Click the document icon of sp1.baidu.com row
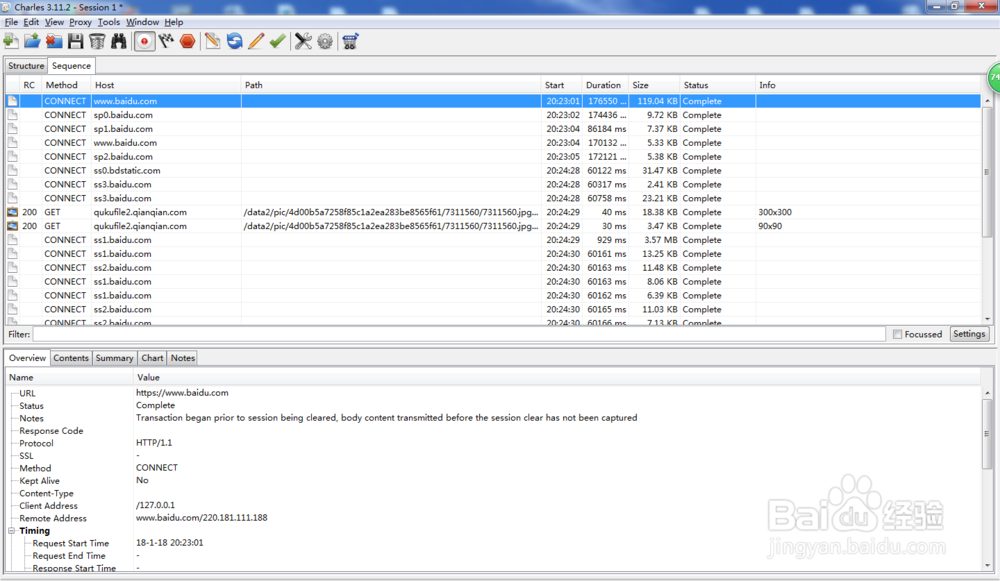This screenshot has height=581, width=1000. coord(12,129)
